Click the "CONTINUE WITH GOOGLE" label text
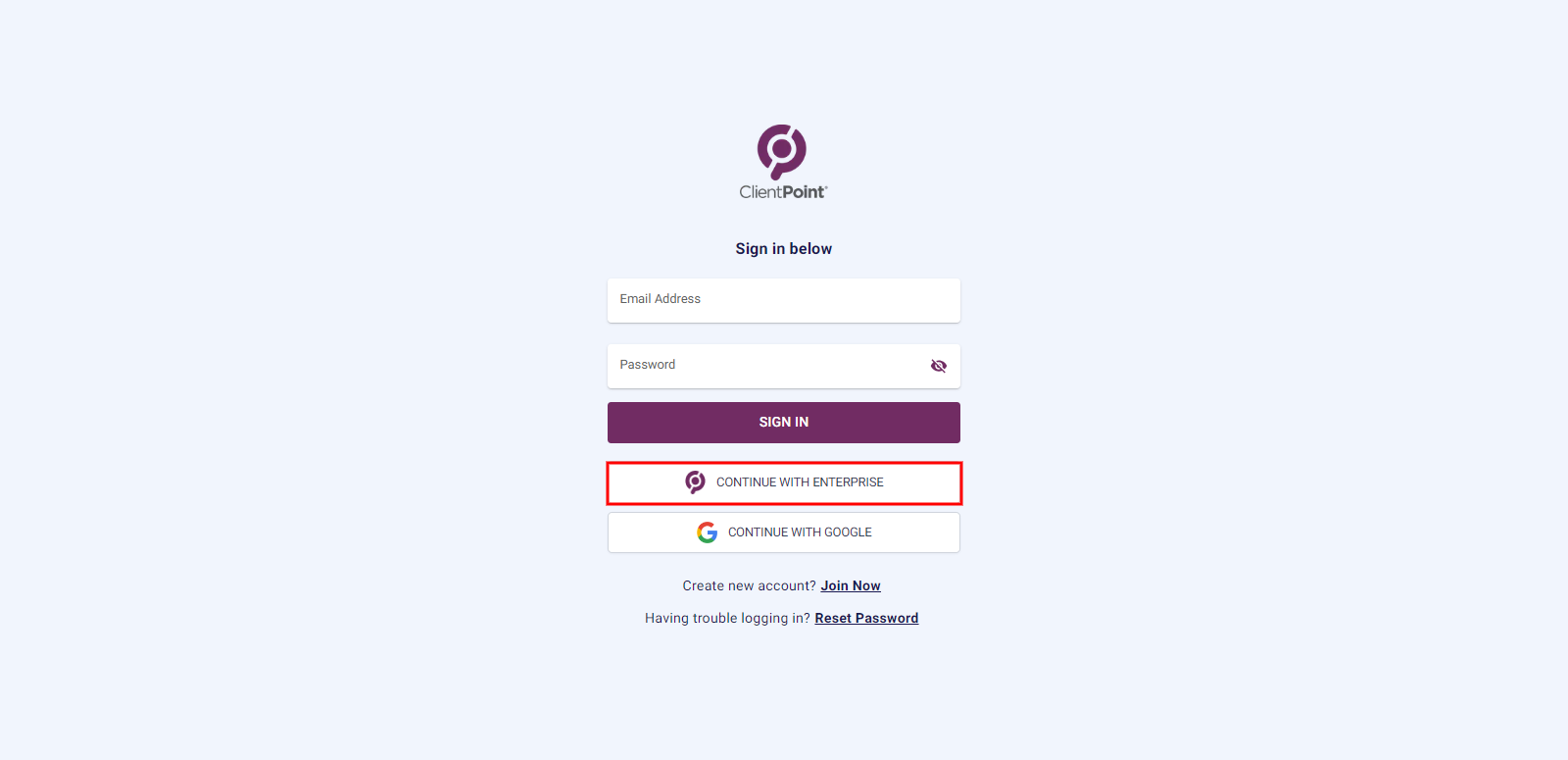1568x760 pixels. (800, 532)
